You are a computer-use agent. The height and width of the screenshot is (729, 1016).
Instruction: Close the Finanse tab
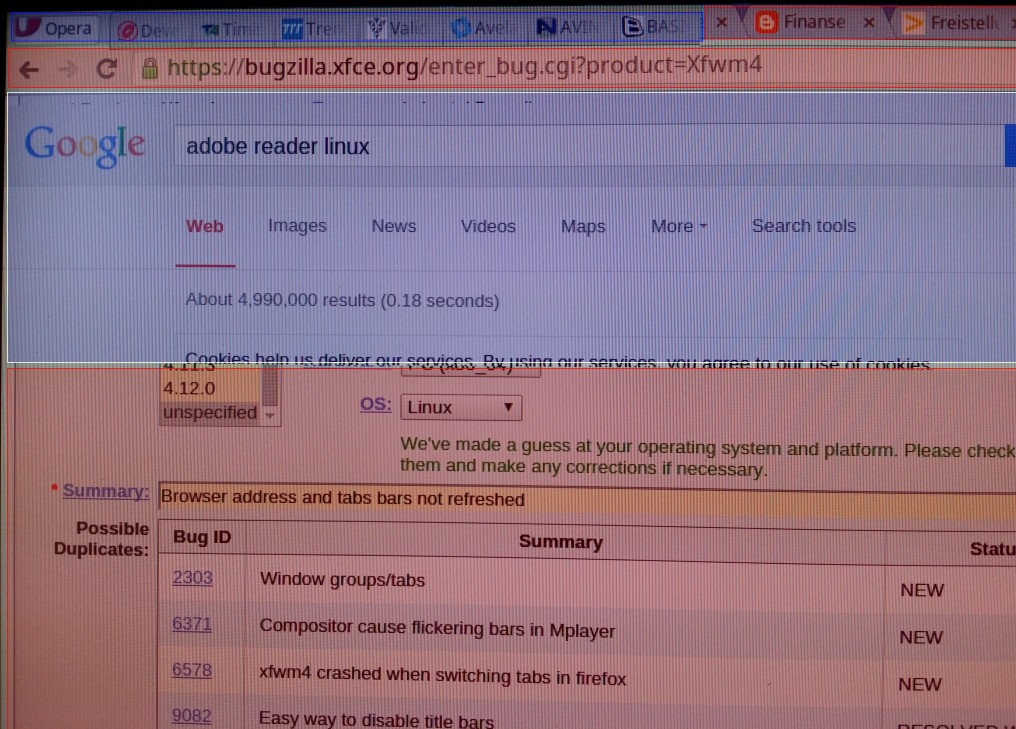tap(868, 22)
